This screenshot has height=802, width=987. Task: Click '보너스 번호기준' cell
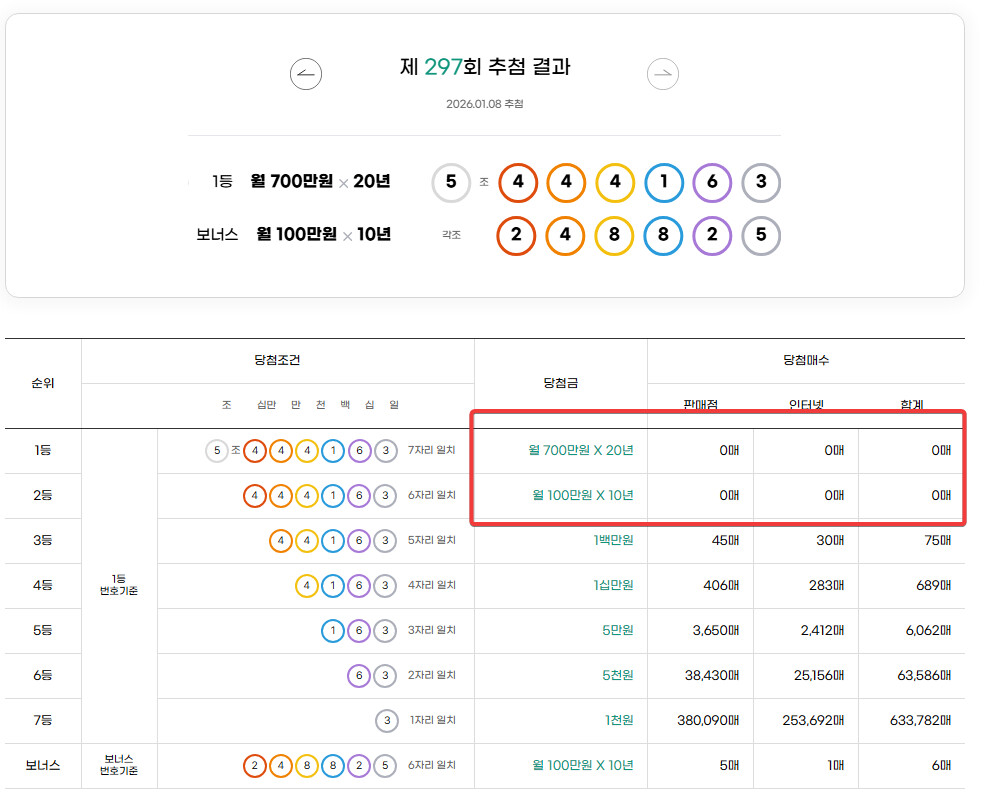click(119, 765)
